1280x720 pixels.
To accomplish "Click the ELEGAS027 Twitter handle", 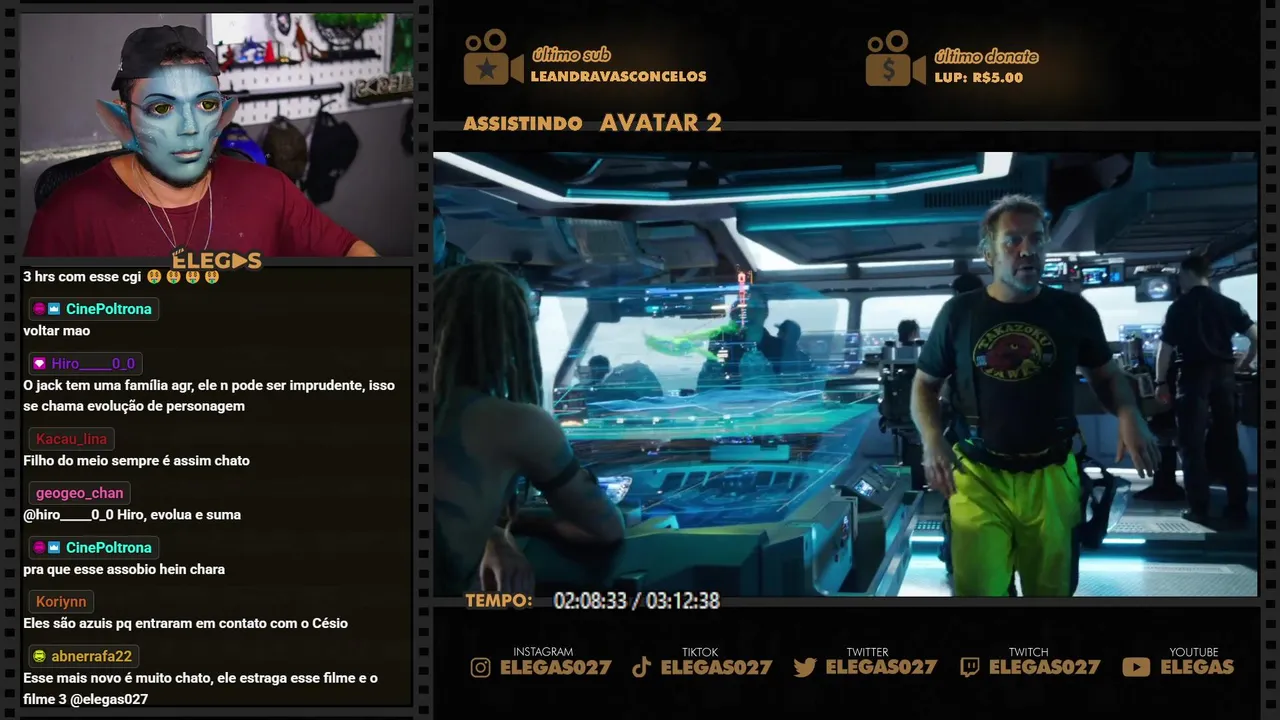I will coord(881,667).
